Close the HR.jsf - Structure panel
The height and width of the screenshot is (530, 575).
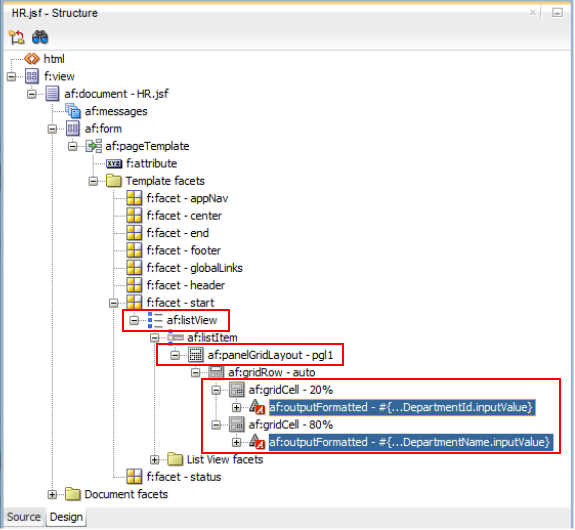point(533,13)
